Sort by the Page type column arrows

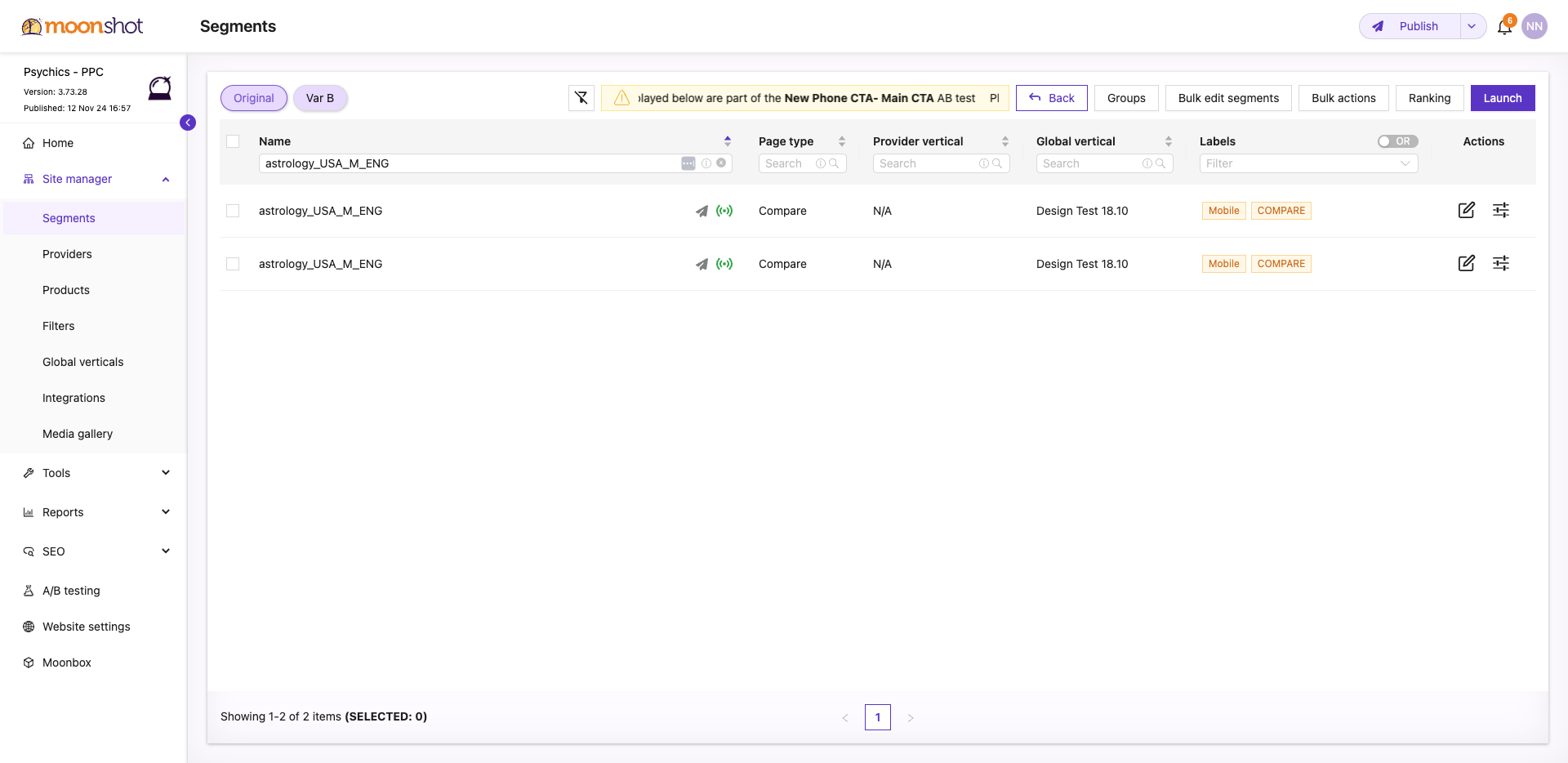coord(842,141)
